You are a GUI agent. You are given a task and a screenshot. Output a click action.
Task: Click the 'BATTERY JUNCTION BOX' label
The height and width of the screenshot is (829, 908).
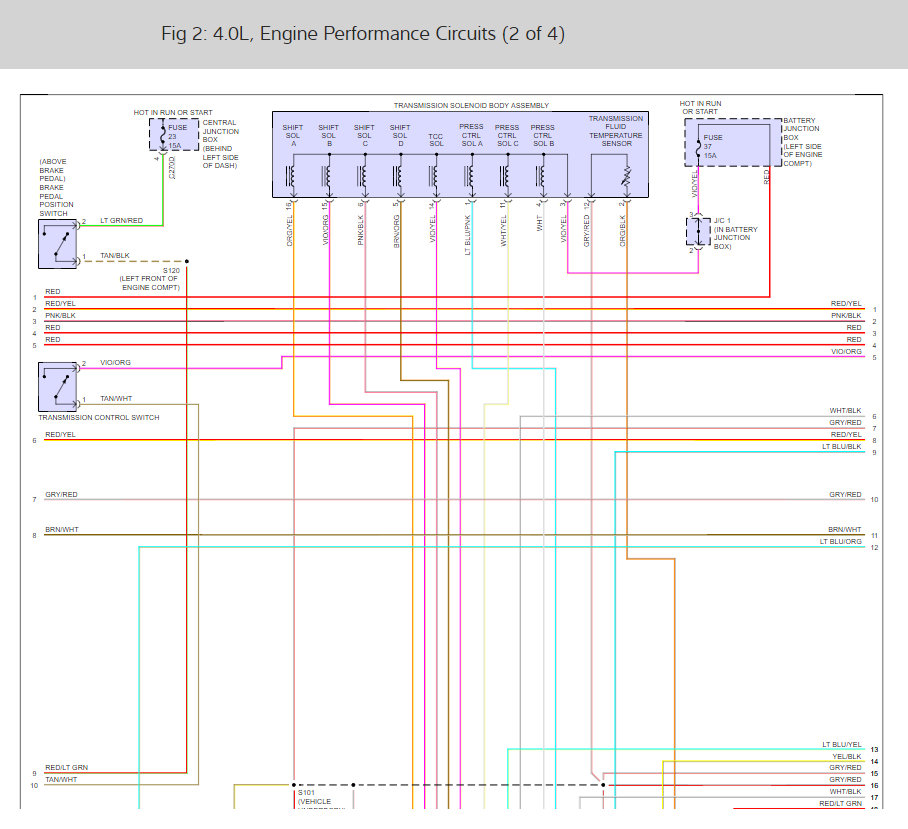[803, 142]
